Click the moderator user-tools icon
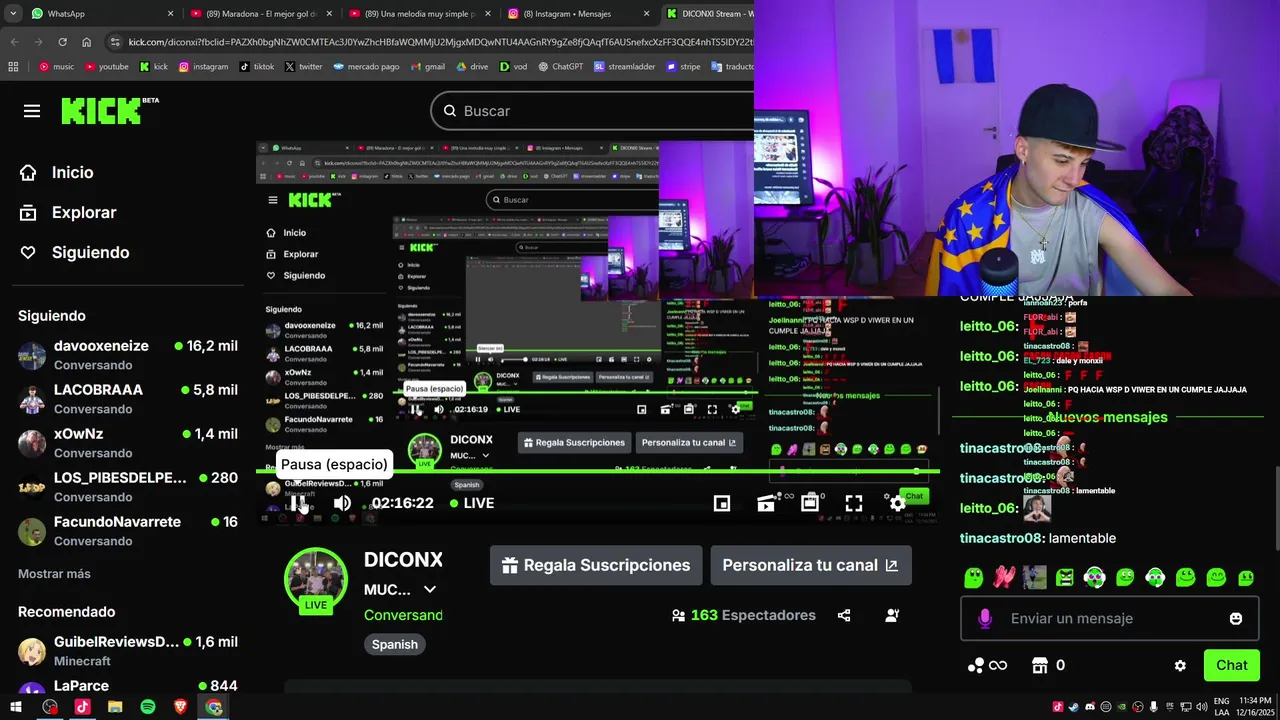1280x720 pixels. click(x=892, y=615)
